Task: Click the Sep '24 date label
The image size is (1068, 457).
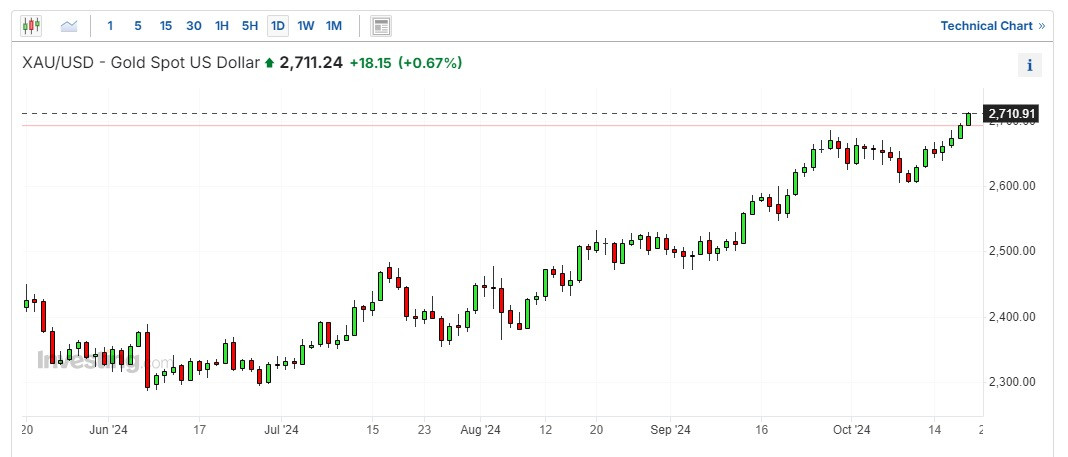Action: (670, 430)
